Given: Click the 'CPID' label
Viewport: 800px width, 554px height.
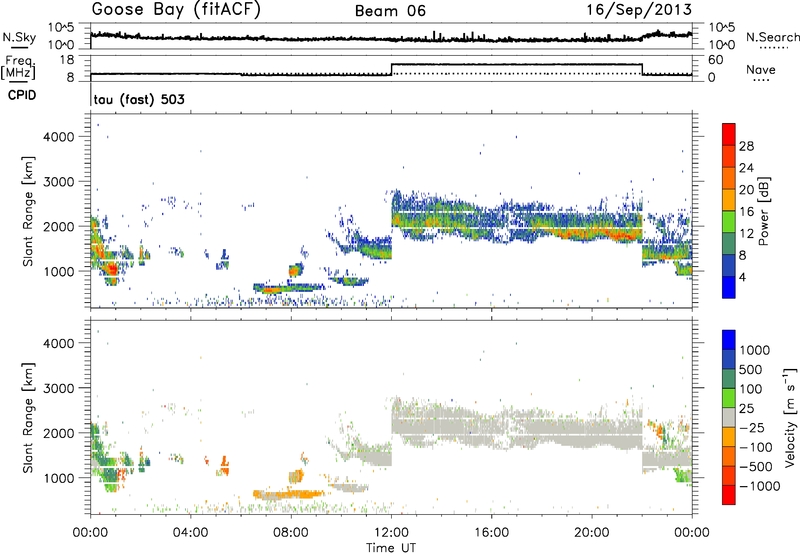Looking at the screenshot, I should point(22,95).
